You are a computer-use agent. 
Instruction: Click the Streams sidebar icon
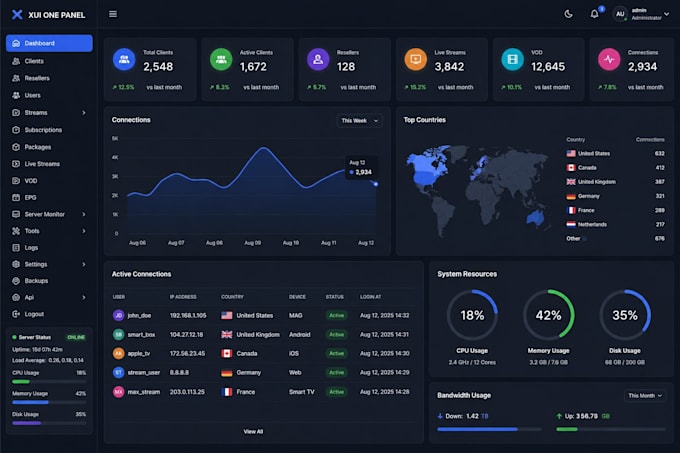pos(16,113)
